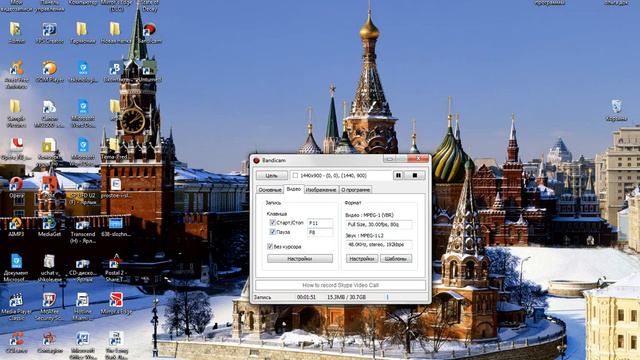Launch the Media Player Classic shortcut

(16, 306)
